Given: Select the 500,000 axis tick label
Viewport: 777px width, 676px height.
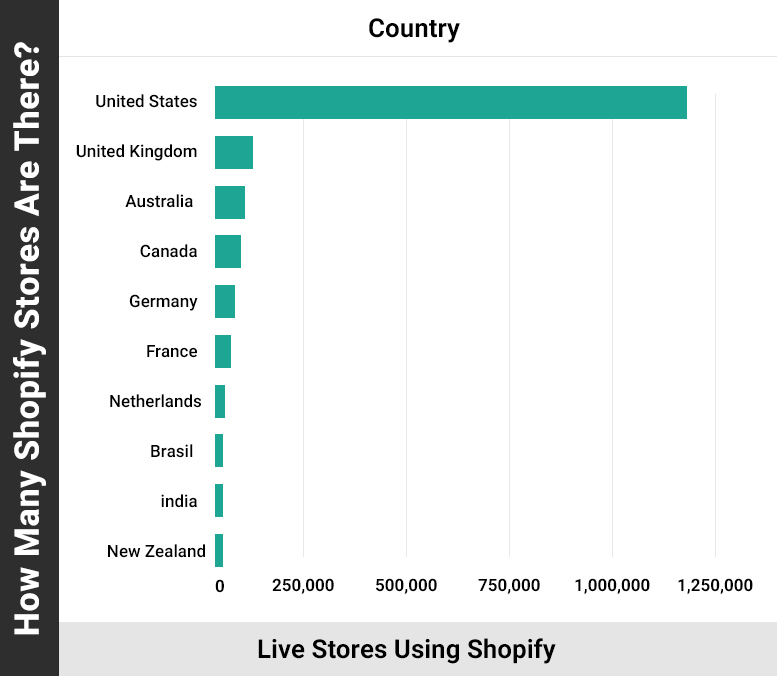Looking at the screenshot, I should [406, 586].
